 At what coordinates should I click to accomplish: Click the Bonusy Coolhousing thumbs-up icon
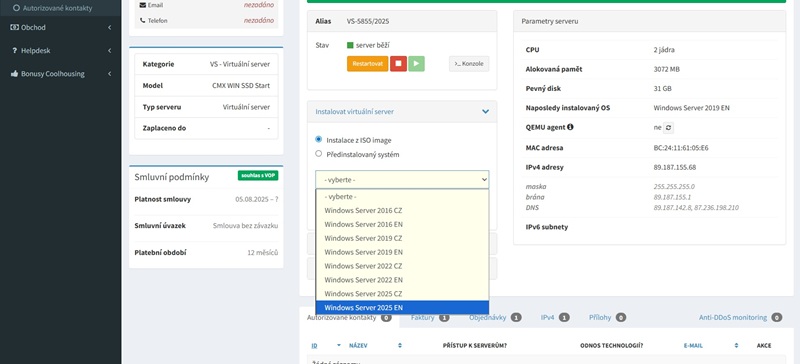pos(14,74)
